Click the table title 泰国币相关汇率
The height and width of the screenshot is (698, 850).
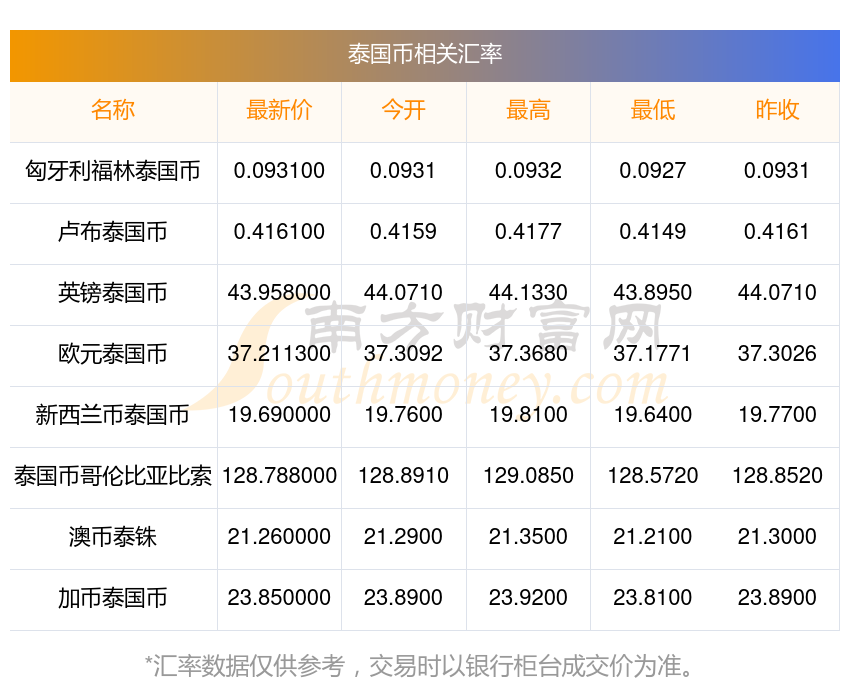[x=425, y=55]
